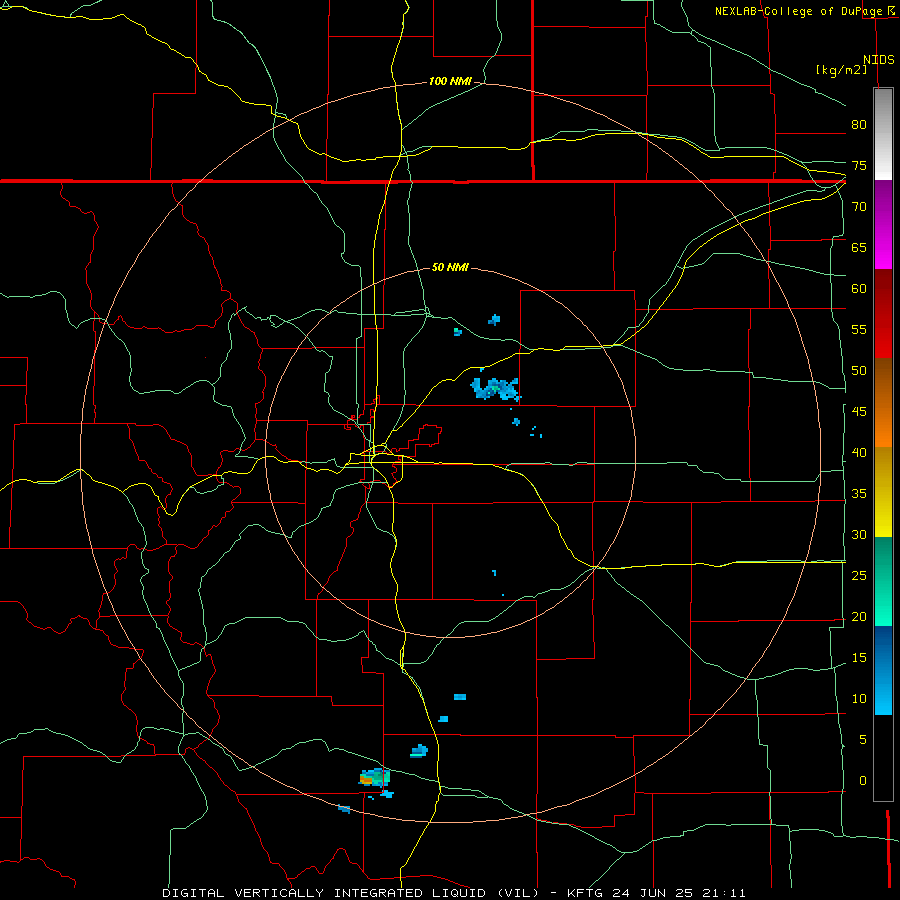Screen dimensions: 900x900
Task: Click the yellow segment of the color bar
Action: point(883,492)
